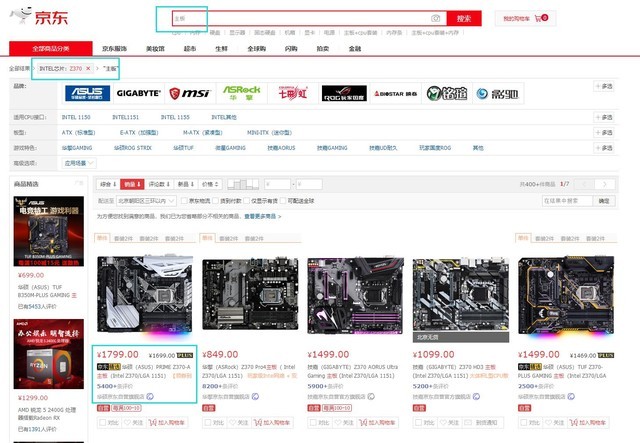Image resolution: width=640 pixels, height=443 pixels.
Task: Filter by ASRock brand logo
Action: 241,93
